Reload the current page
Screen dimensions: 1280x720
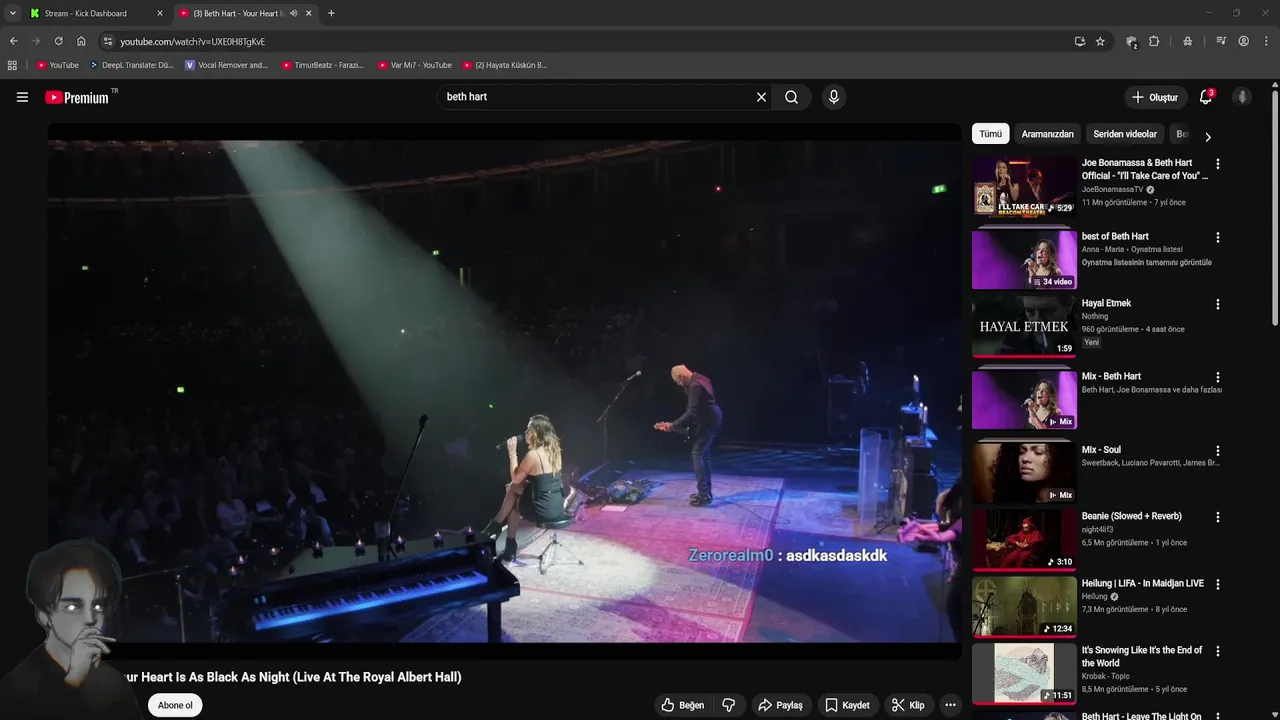point(58,41)
